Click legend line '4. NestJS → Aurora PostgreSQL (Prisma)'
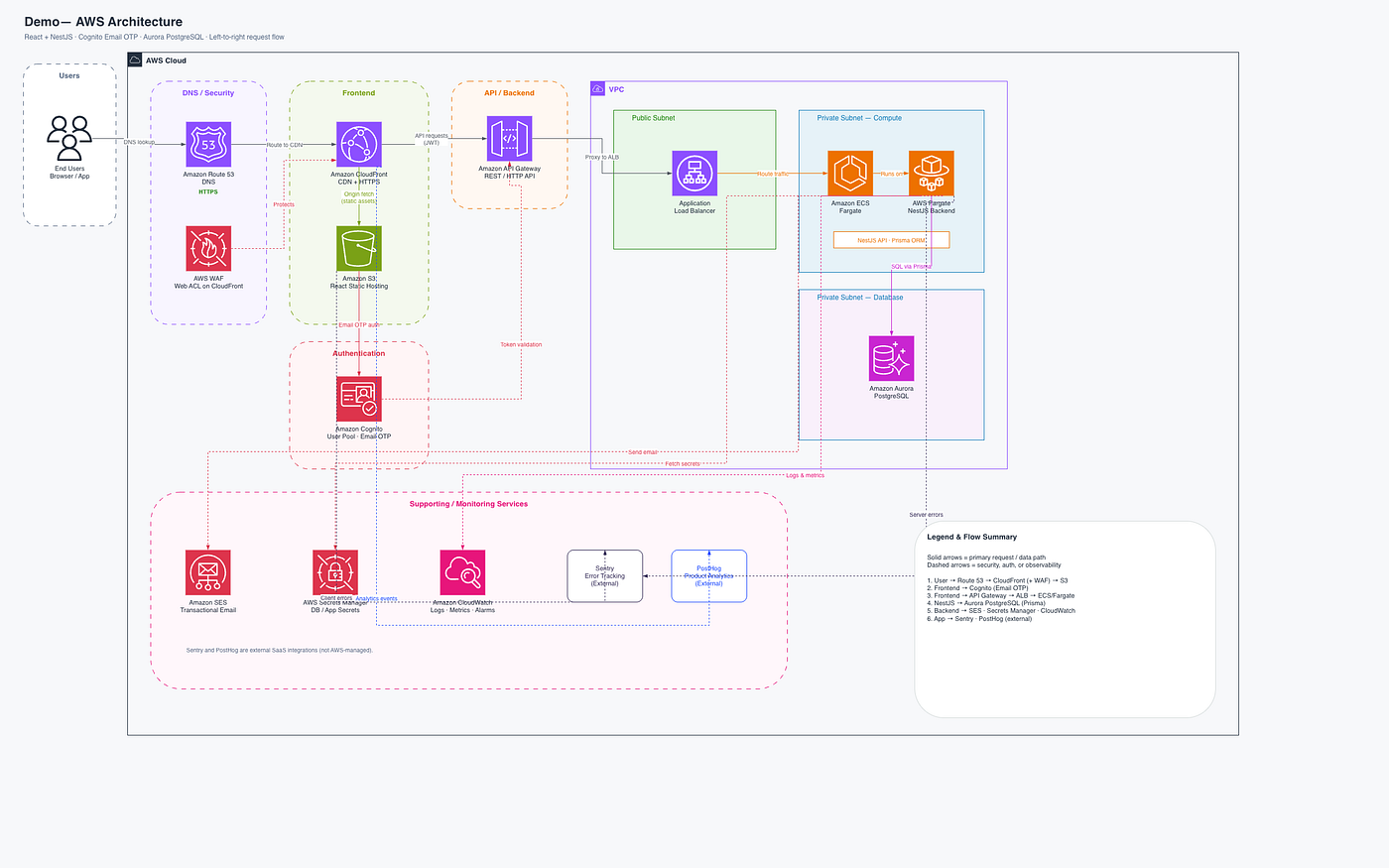Screen dimensions: 1389x868 click(986, 603)
